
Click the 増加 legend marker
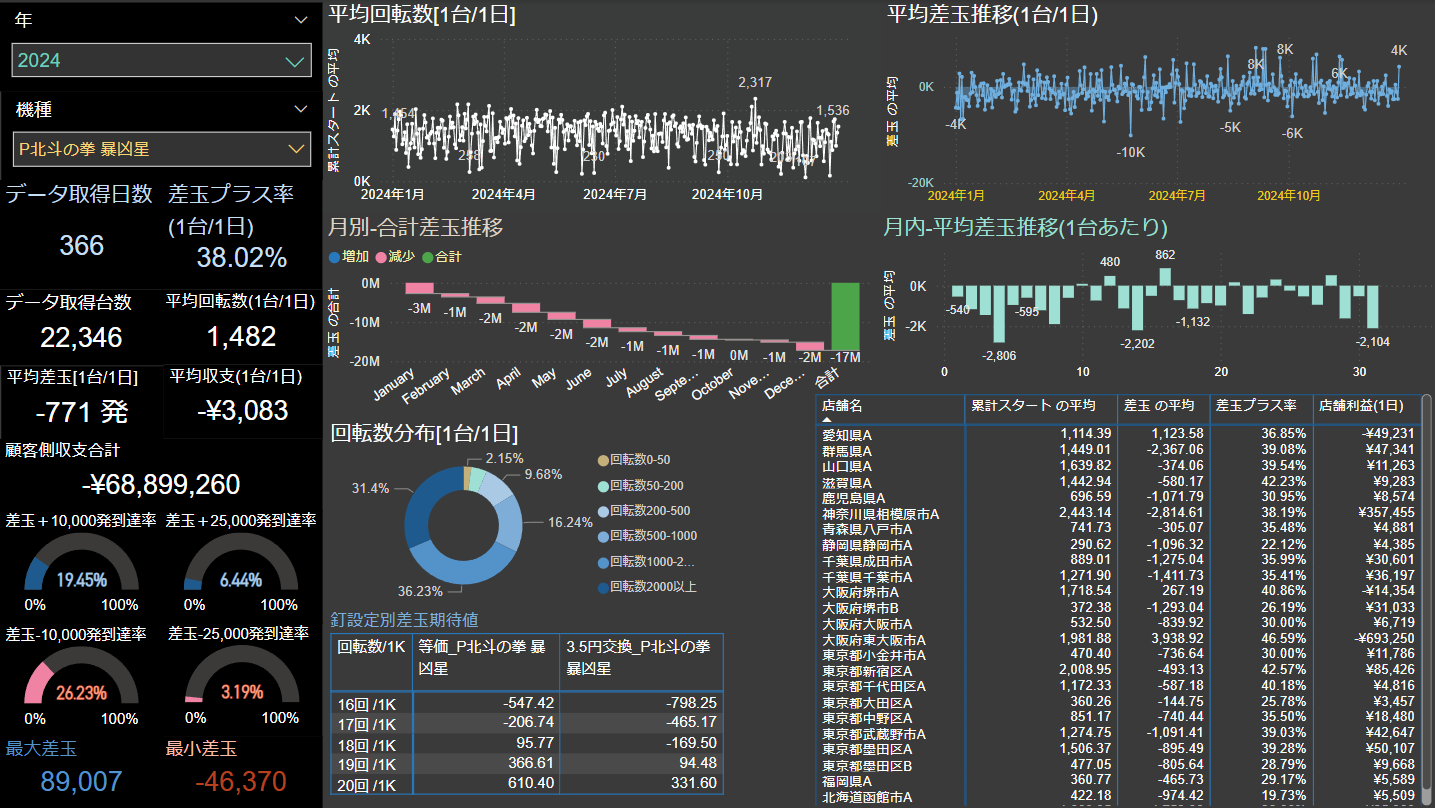(335, 257)
